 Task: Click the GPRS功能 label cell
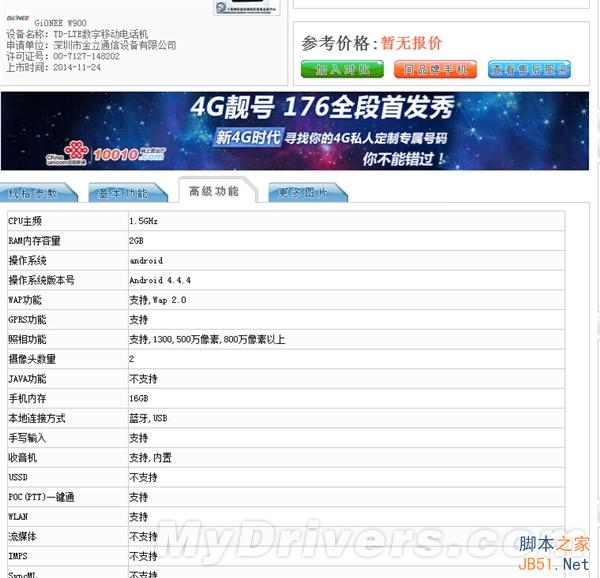click(68, 320)
